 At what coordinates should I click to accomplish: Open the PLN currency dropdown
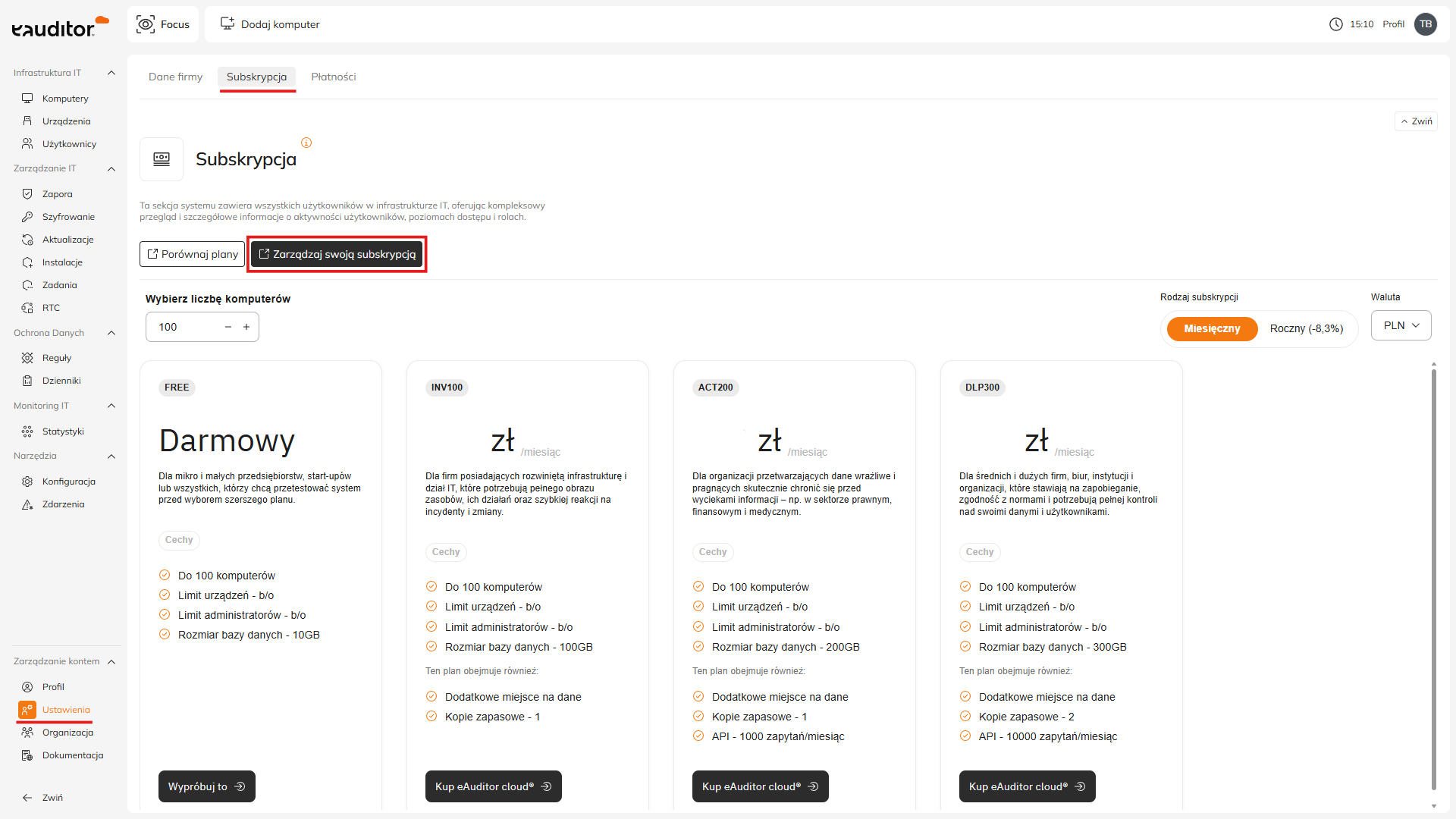click(1401, 325)
